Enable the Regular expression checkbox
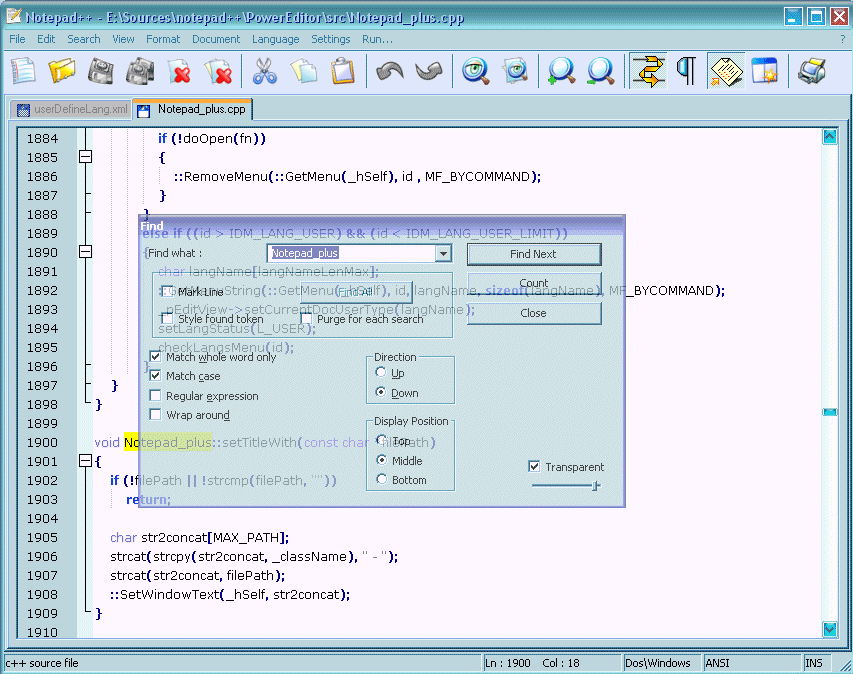The height and width of the screenshot is (674, 853). click(156, 395)
